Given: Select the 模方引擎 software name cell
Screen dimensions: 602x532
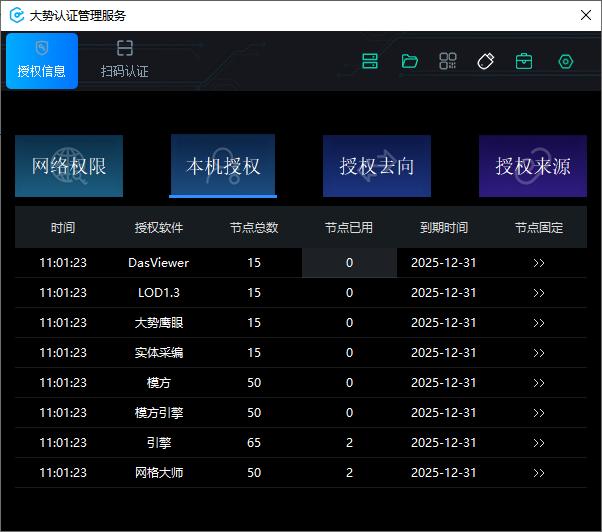Looking at the screenshot, I should coord(159,413).
